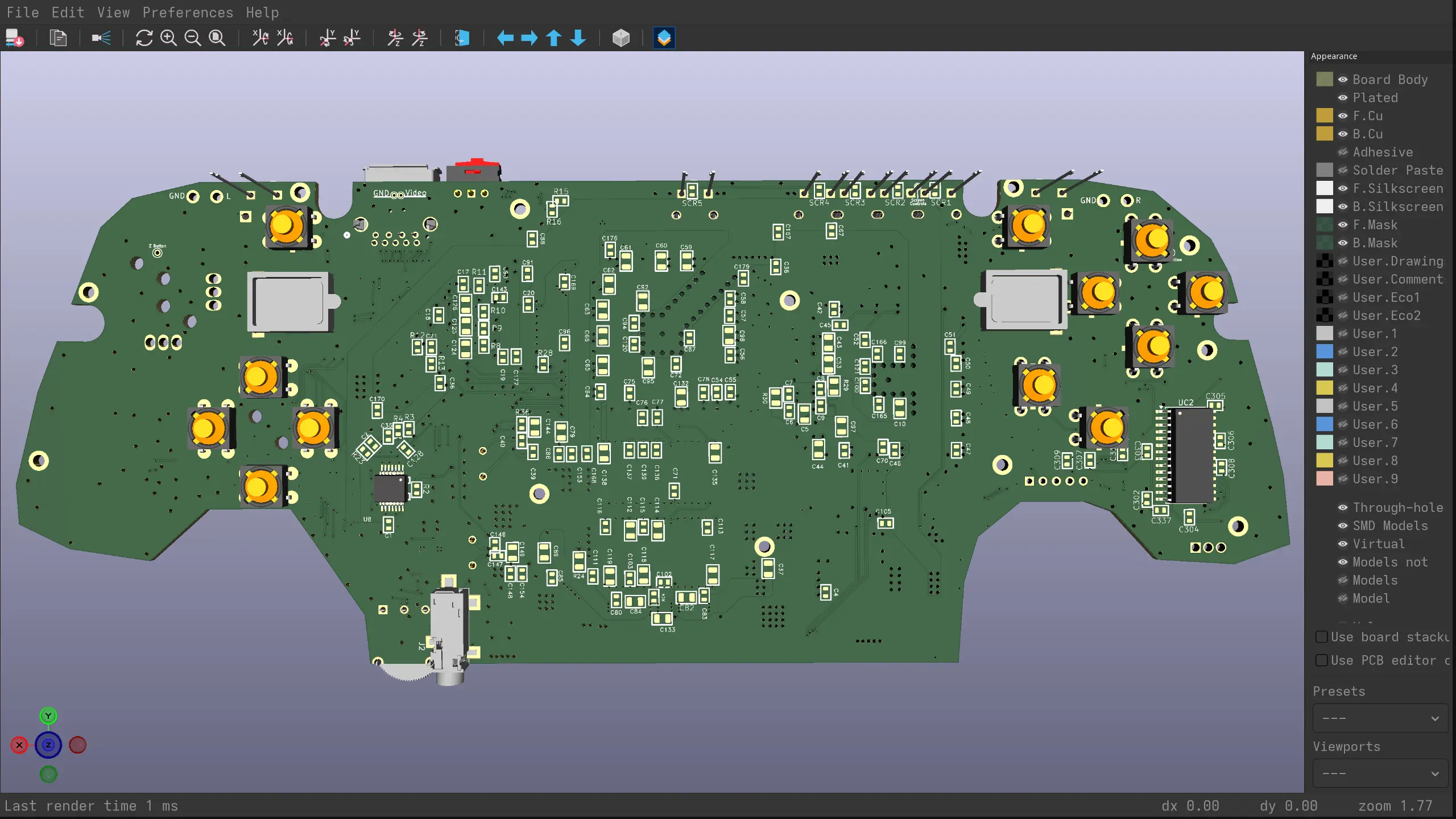The image size is (1456, 819).
Task: Open the View menu
Action: tap(113, 12)
